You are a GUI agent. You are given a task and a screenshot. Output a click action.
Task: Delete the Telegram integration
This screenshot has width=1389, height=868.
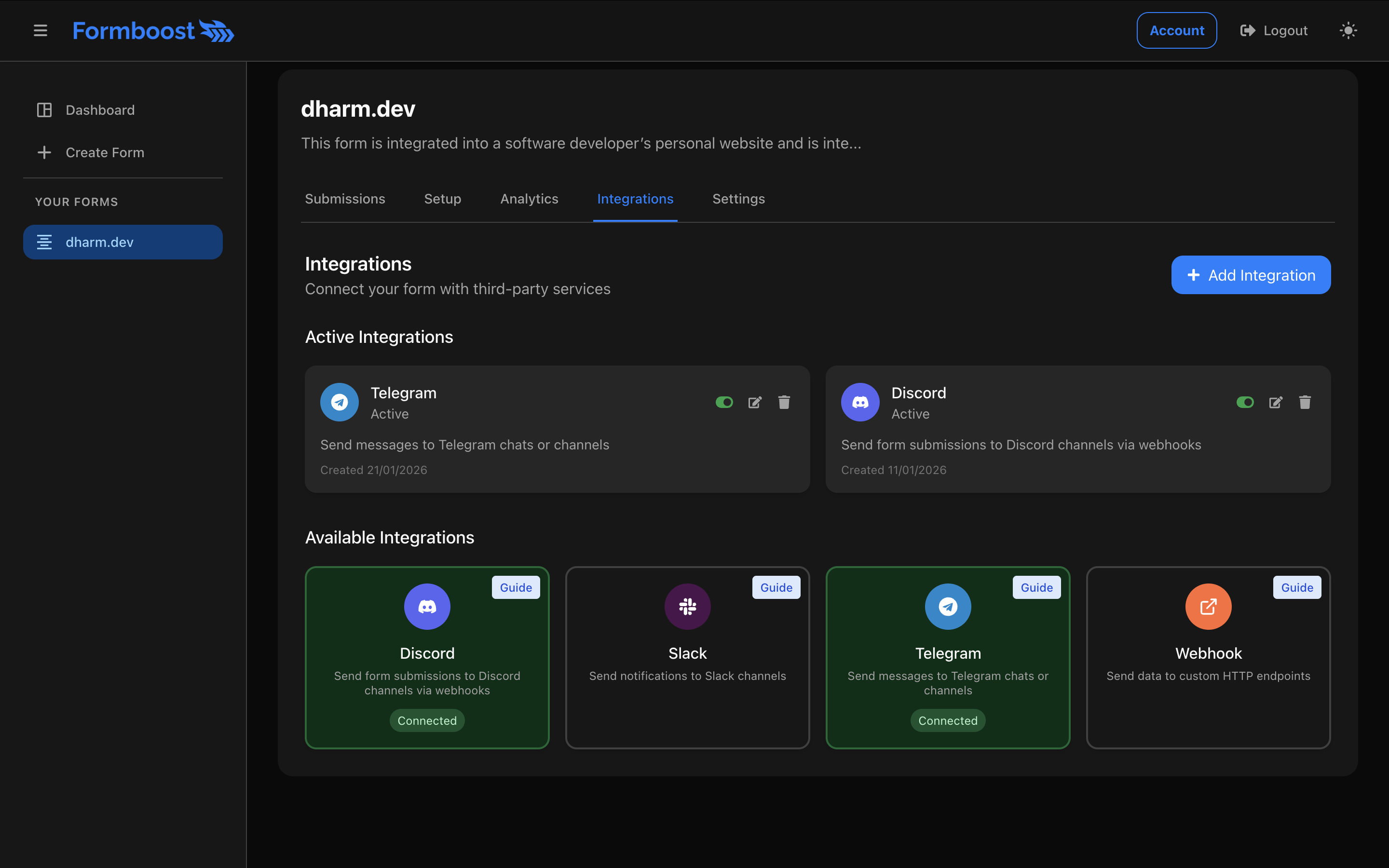click(784, 403)
